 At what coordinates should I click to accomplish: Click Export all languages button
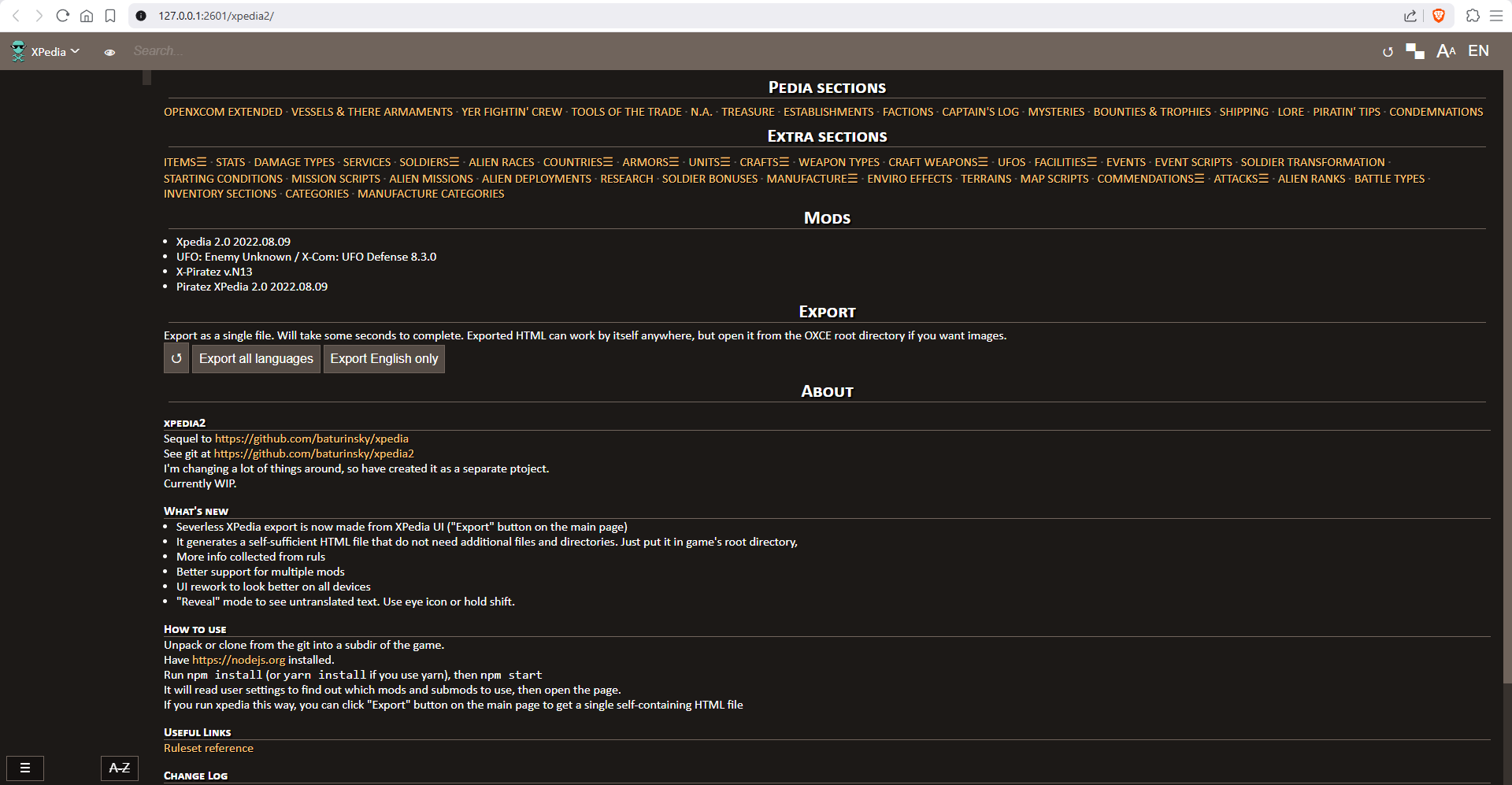coord(256,358)
